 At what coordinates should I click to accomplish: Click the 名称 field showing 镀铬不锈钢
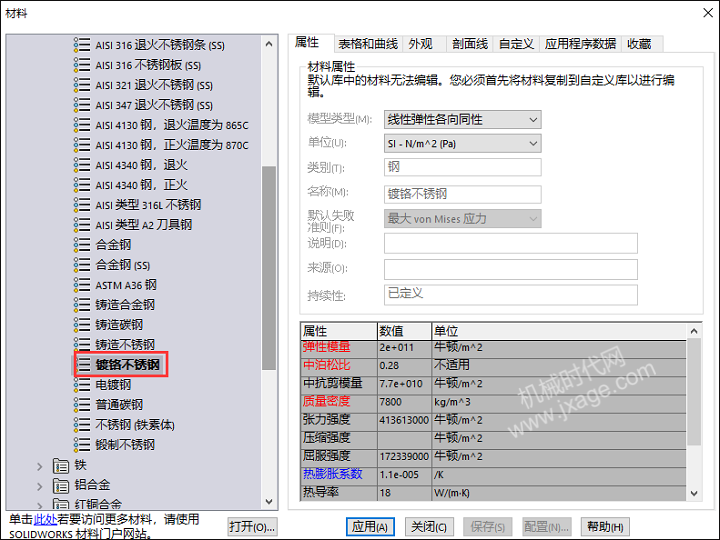coord(462,194)
